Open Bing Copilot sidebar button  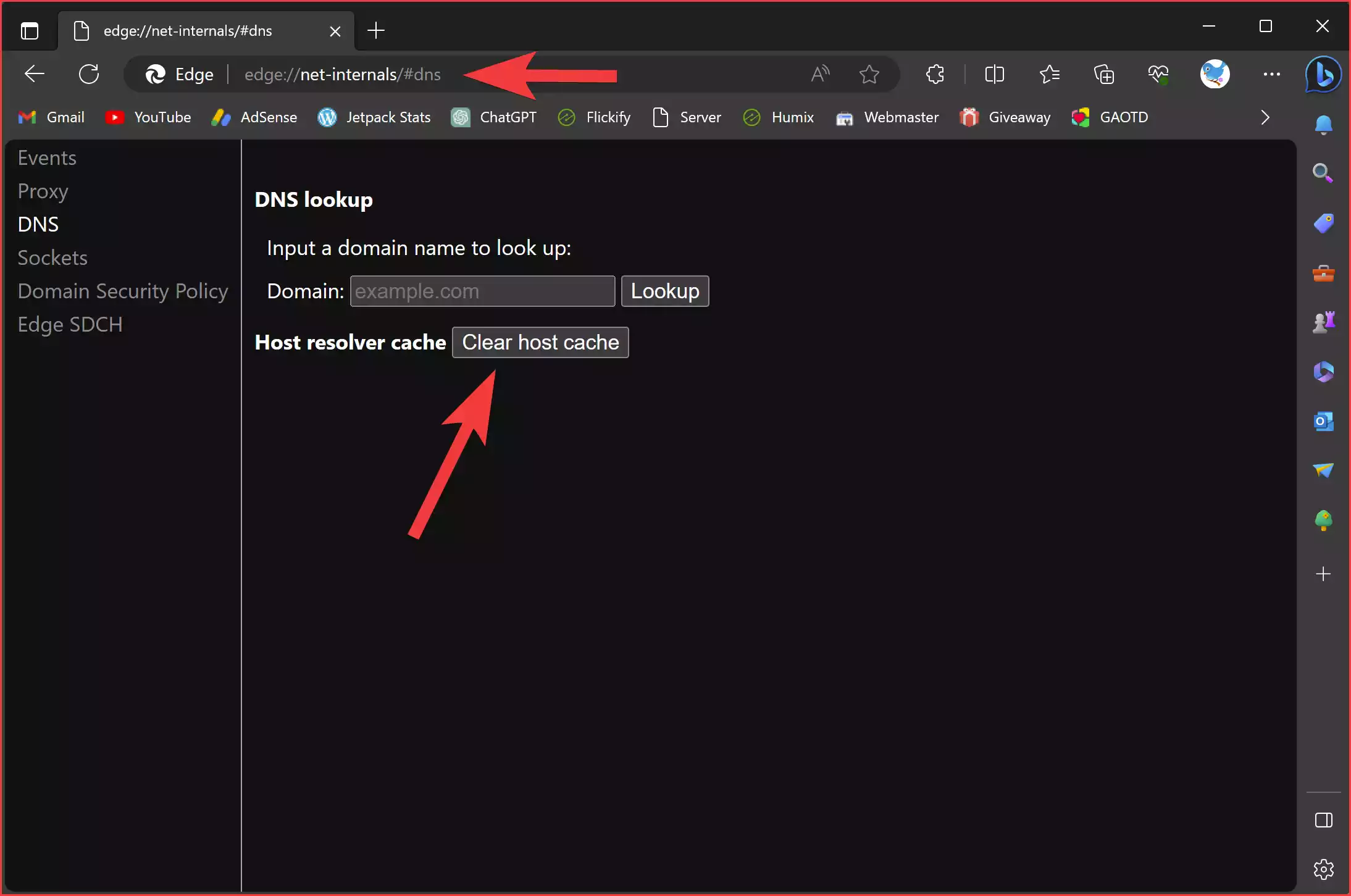1323,74
